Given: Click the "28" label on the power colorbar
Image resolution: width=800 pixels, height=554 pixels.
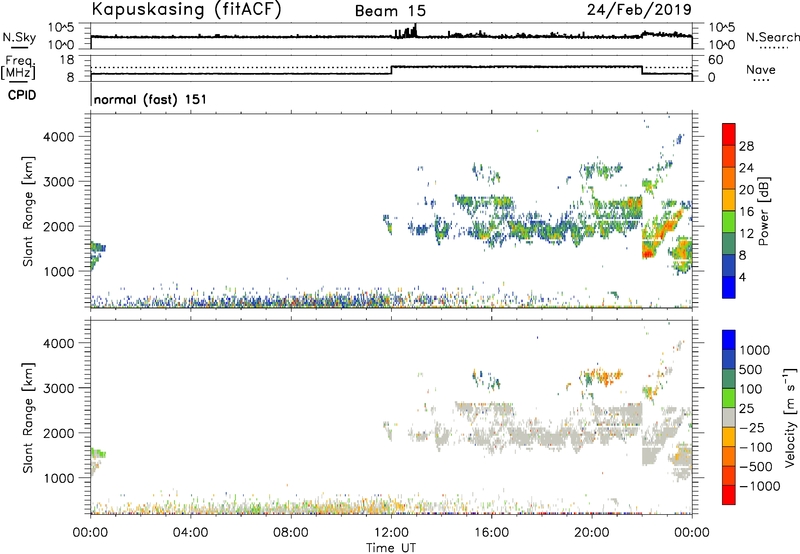Looking at the screenshot, I should coord(746,146).
